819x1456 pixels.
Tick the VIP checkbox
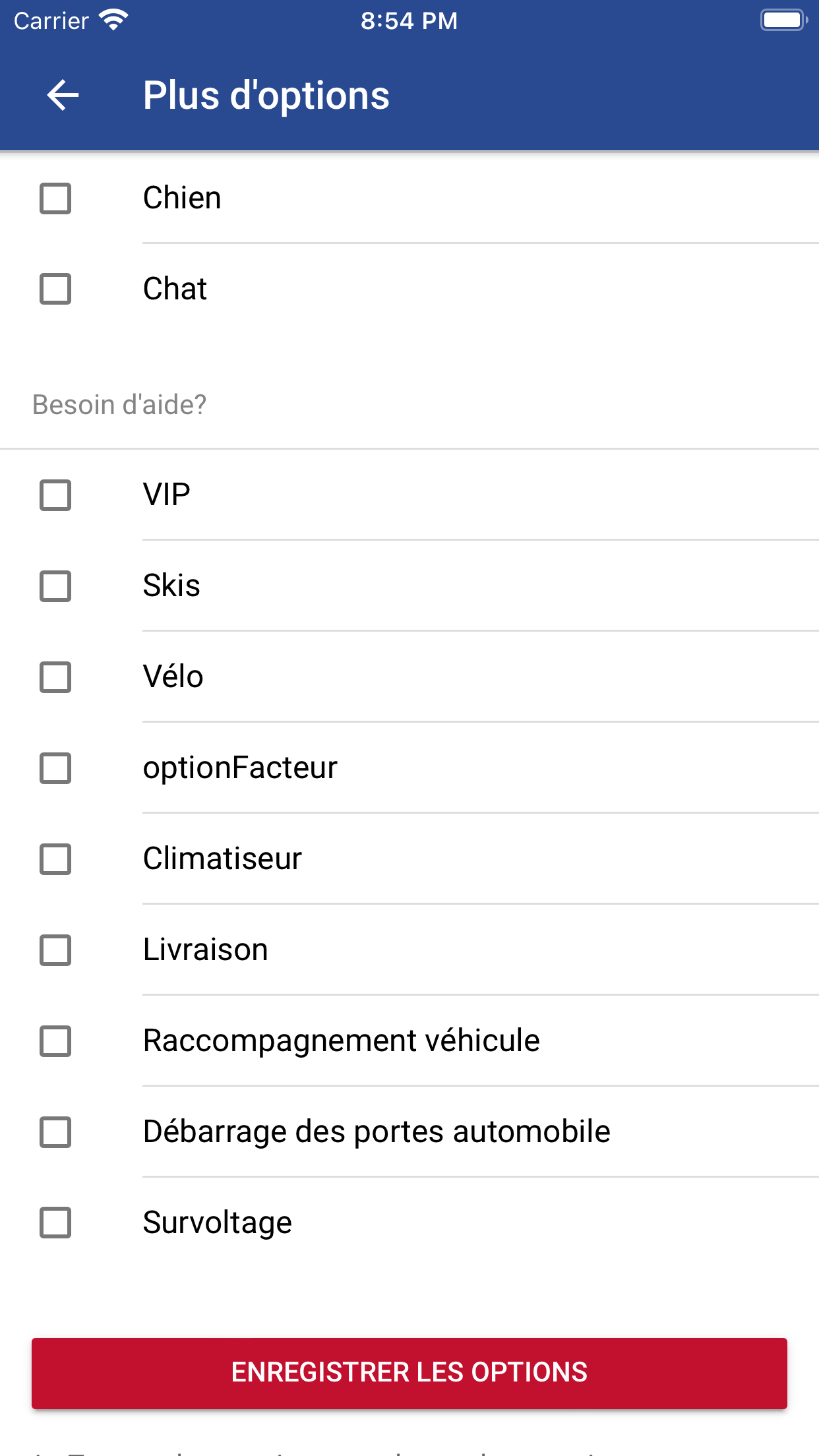[x=55, y=495]
